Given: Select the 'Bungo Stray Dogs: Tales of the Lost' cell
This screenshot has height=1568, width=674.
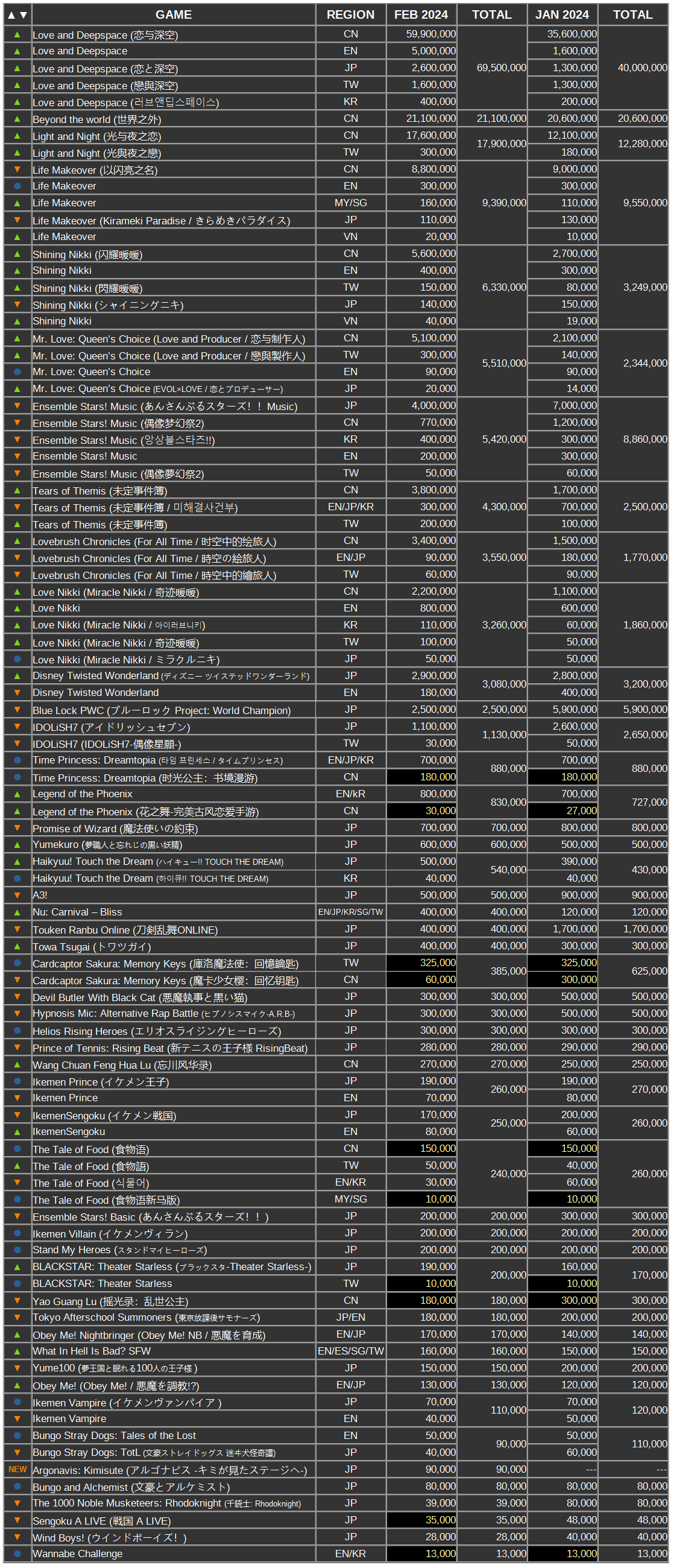Looking at the screenshot, I should (174, 1435).
